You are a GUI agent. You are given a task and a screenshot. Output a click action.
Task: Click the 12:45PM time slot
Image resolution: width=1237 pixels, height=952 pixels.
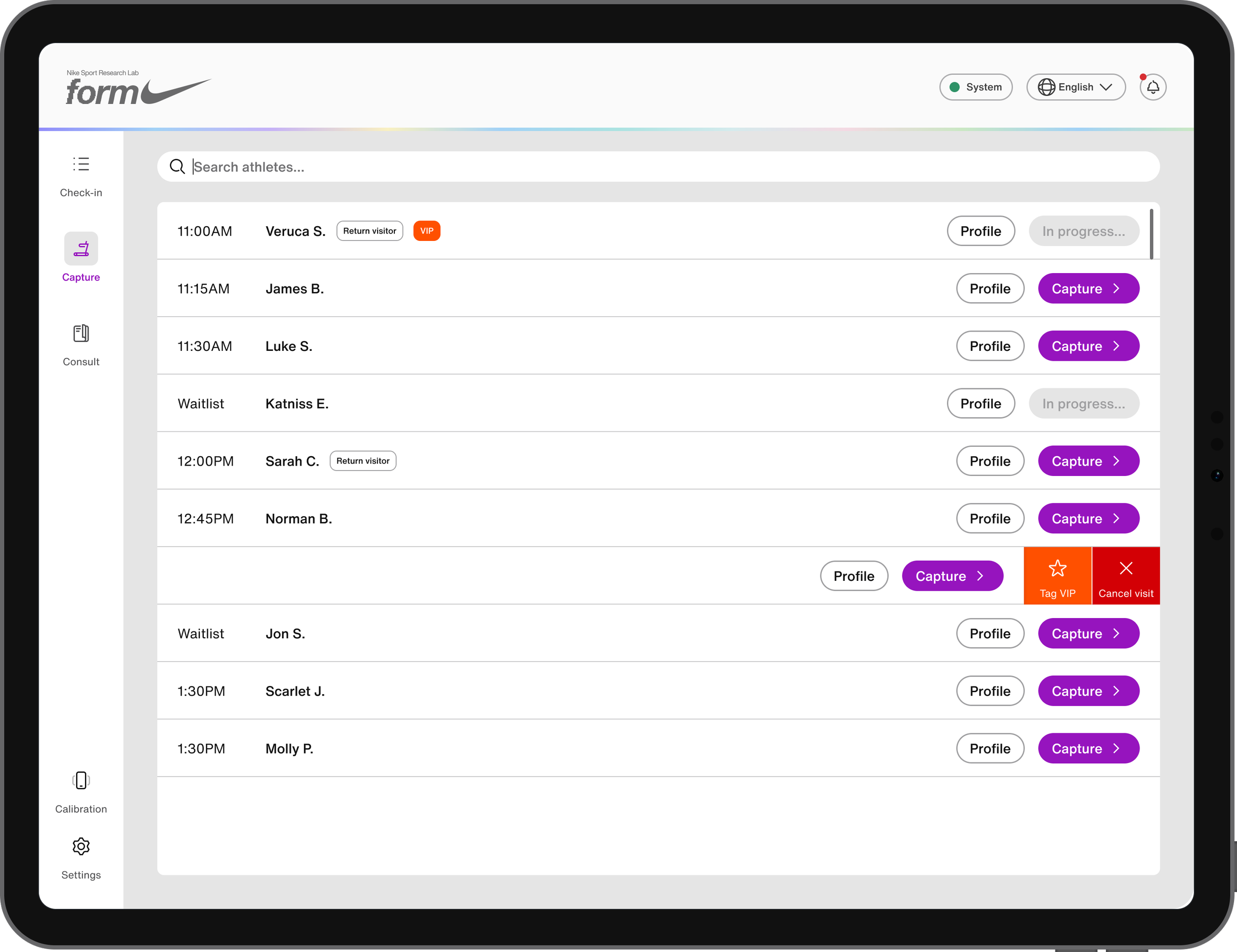tap(206, 519)
